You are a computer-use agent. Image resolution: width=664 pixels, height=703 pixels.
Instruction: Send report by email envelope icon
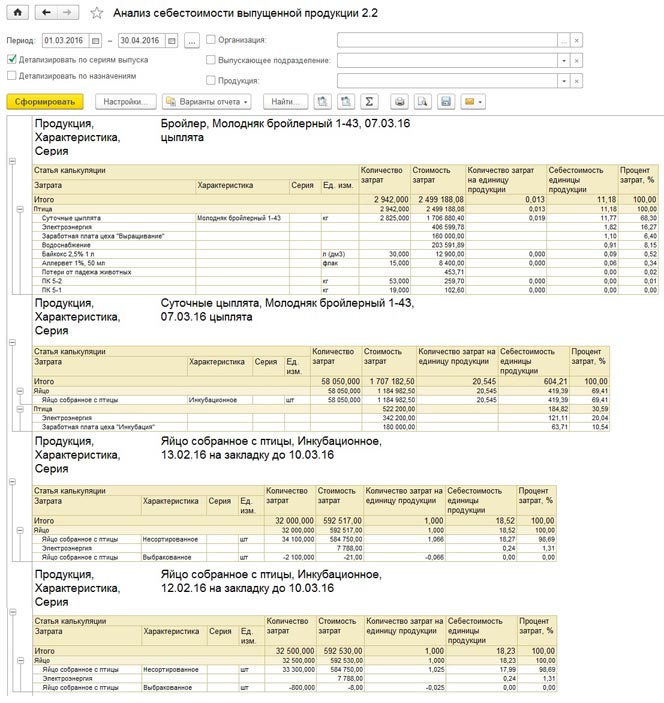473,102
